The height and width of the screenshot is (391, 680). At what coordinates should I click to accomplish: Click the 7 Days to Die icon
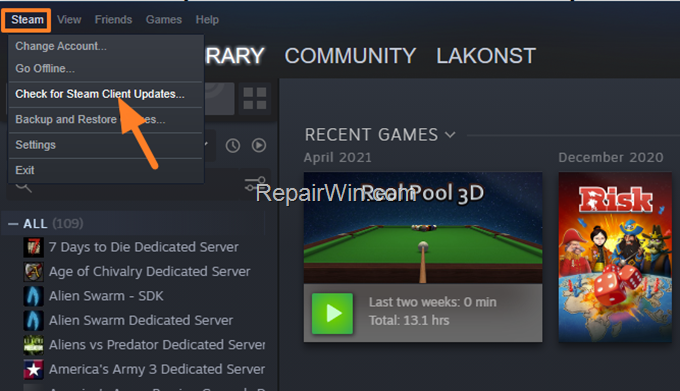[x=33, y=247]
